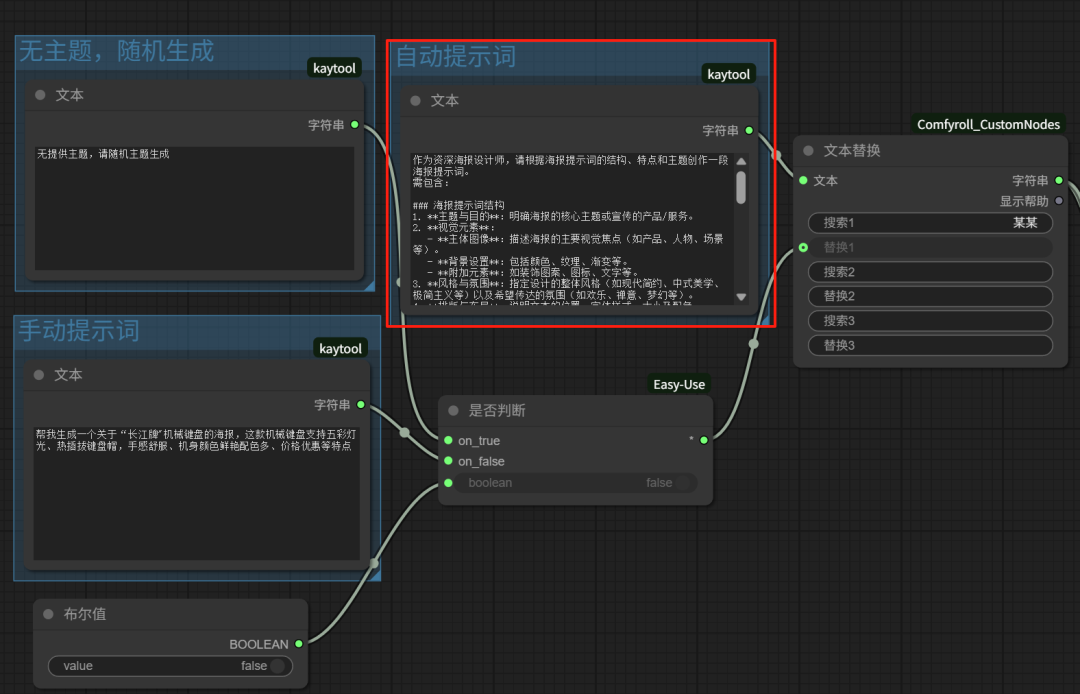
Task: Click the 是否判断 node title
Action: [x=497, y=410]
